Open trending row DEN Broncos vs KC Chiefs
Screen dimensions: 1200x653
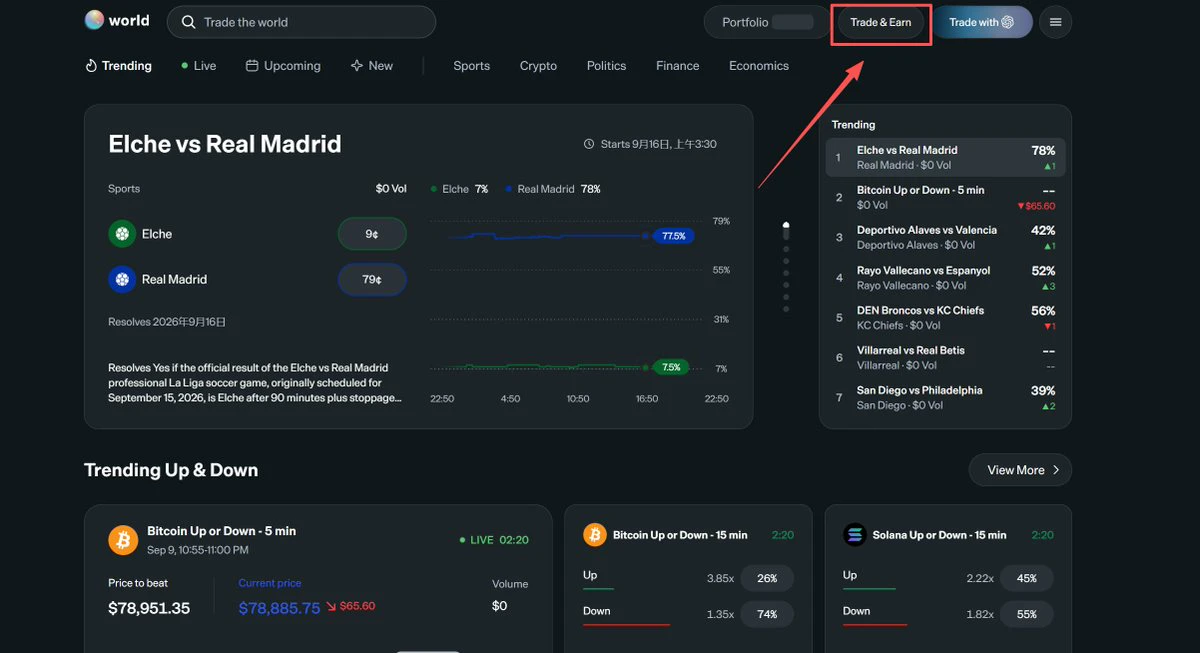pos(945,317)
